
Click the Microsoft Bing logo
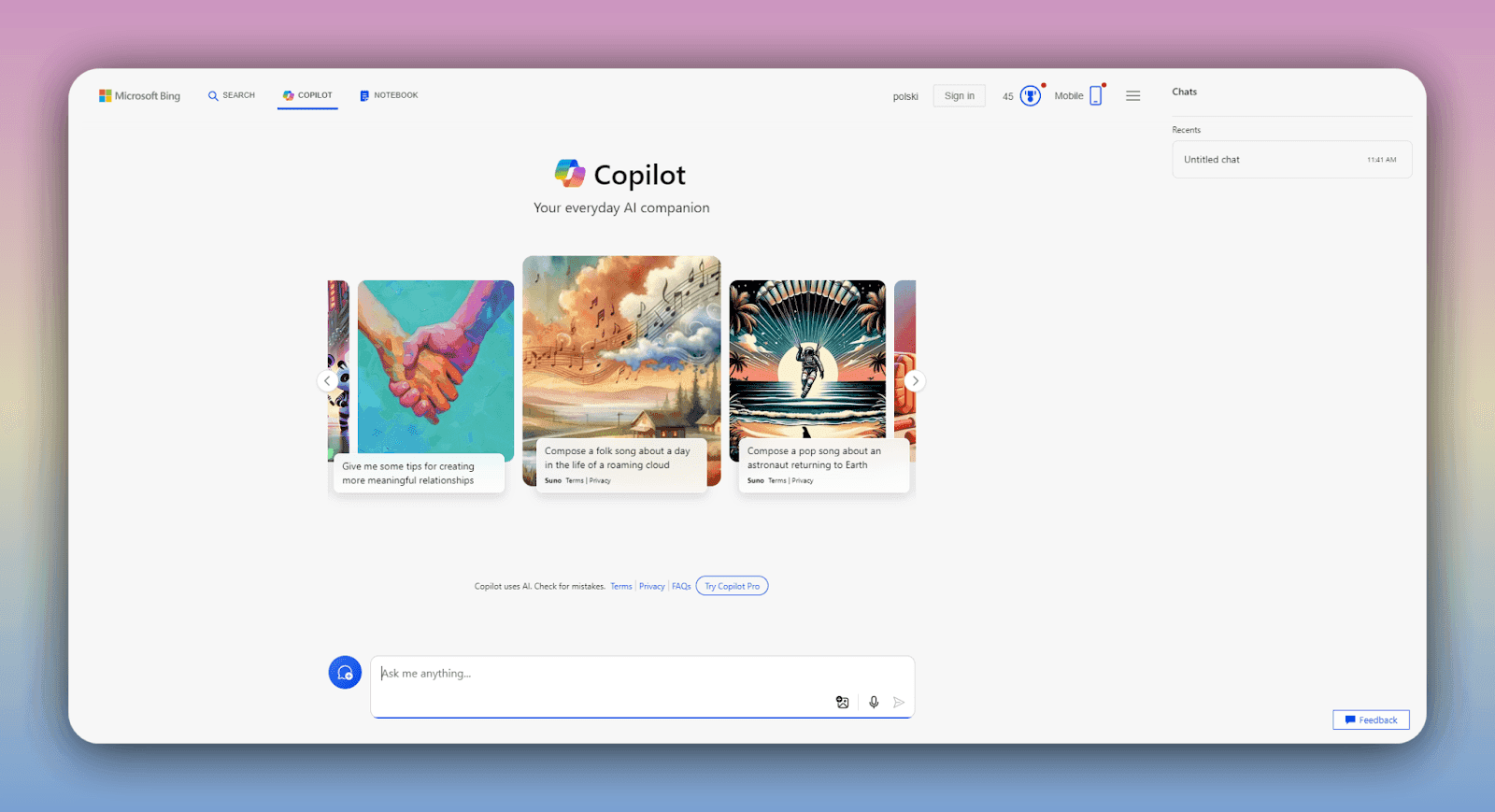tap(139, 95)
